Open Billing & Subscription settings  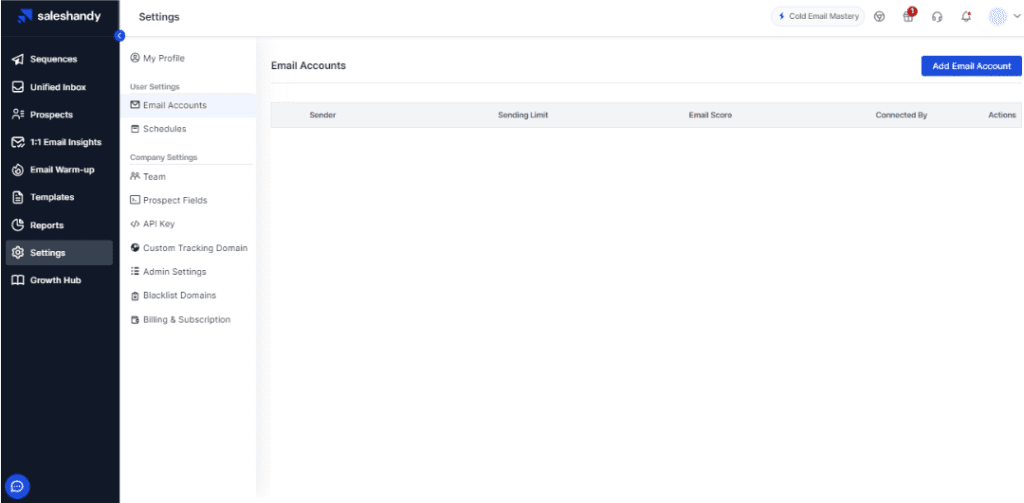[188, 319]
